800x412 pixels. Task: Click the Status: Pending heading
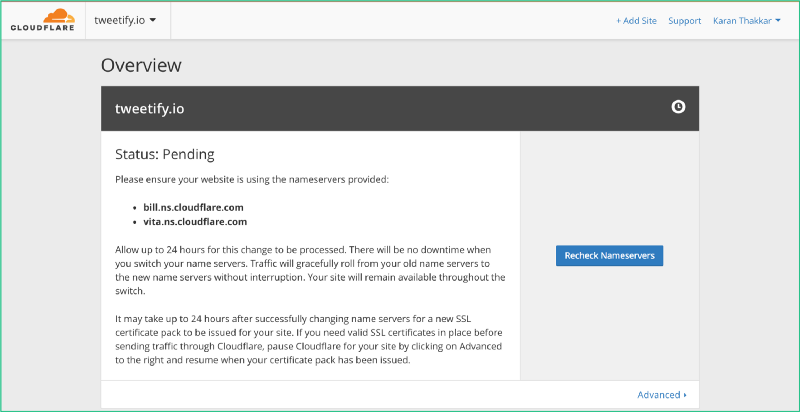click(x=165, y=154)
